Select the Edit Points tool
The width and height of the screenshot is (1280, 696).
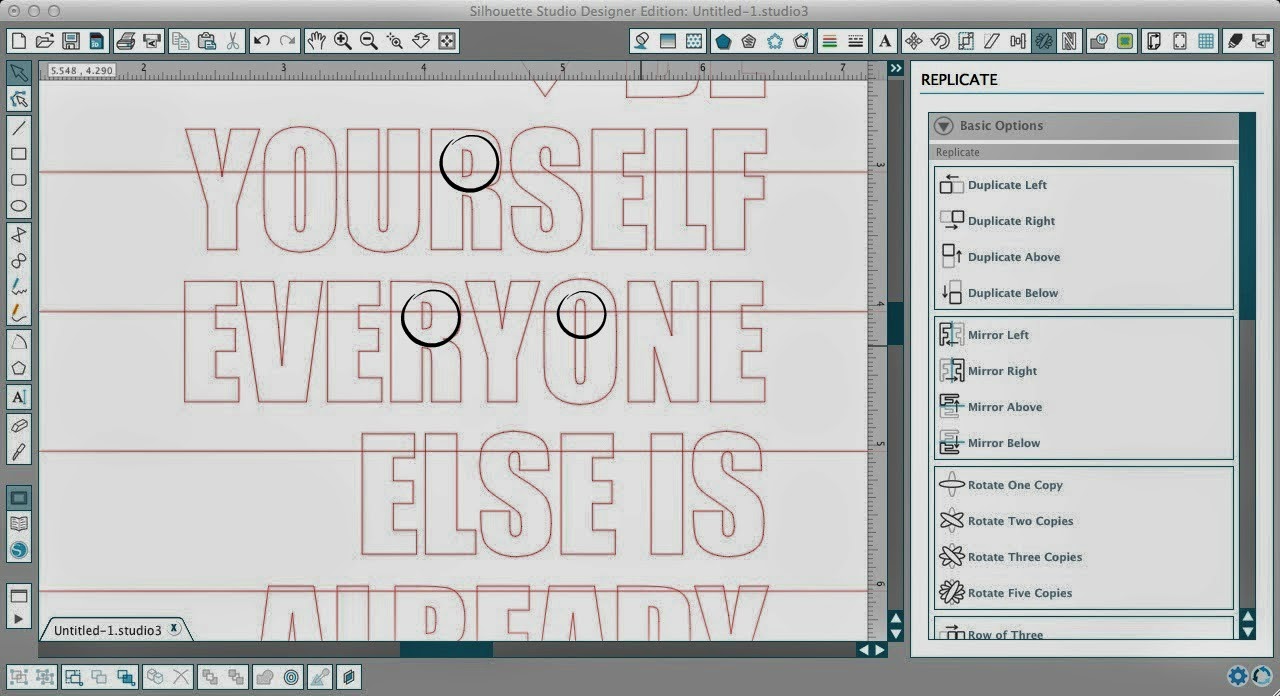tap(18, 99)
